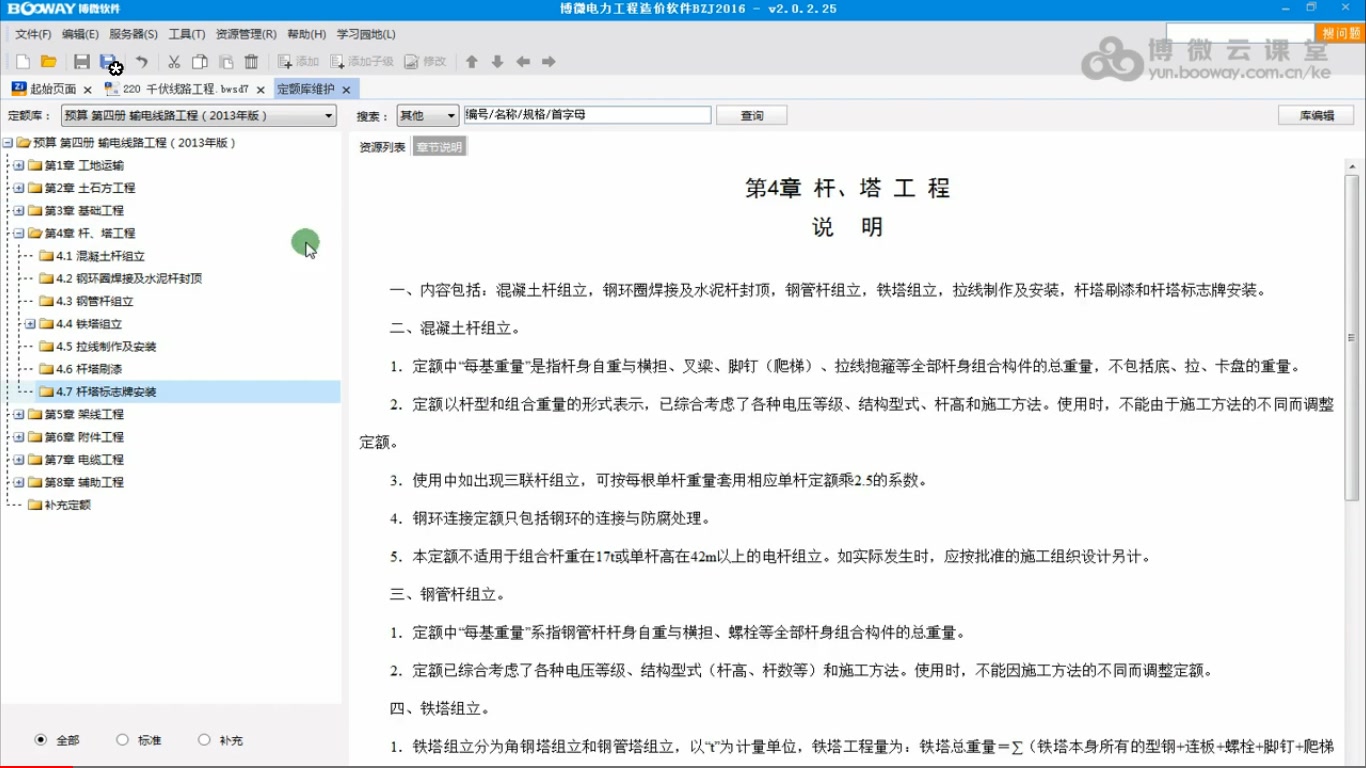Open the 学习园地(L) menu

(x=366, y=34)
